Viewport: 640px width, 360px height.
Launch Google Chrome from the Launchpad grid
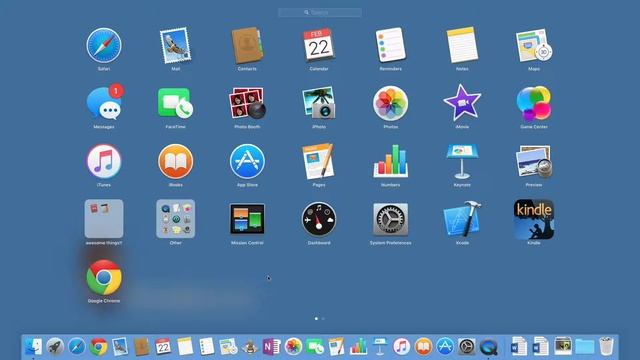(104, 277)
